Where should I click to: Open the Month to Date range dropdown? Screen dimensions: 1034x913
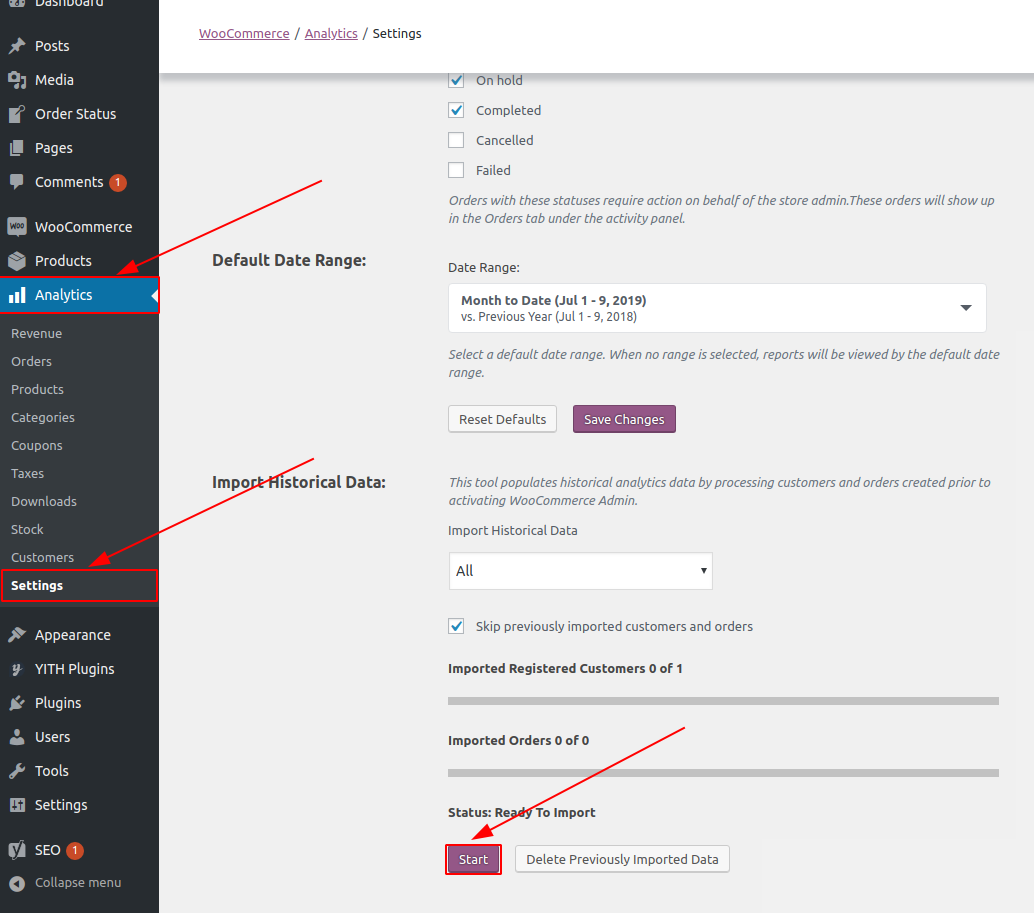(717, 308)
